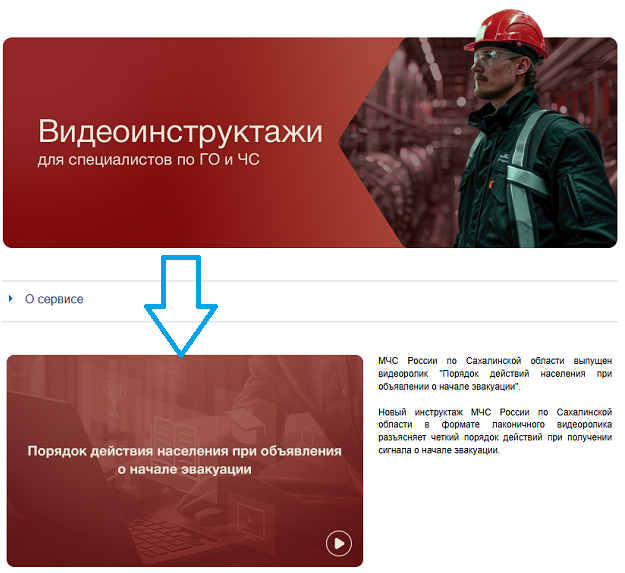Click the worker's red hard hat

(510, 36)
